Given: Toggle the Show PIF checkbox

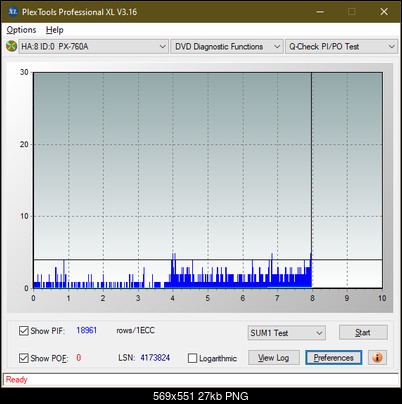Looking at the screenshot, I should [x=24, y=331].
